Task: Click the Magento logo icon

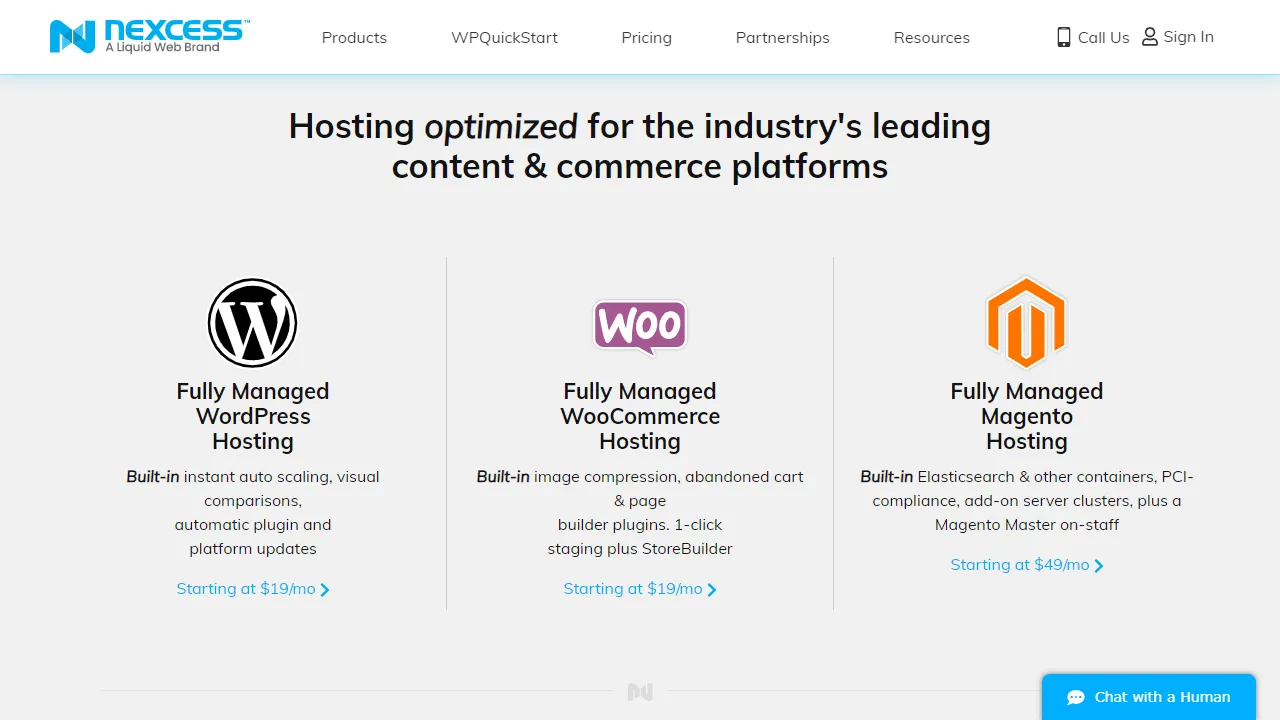Action: [x=1026, y=323]
